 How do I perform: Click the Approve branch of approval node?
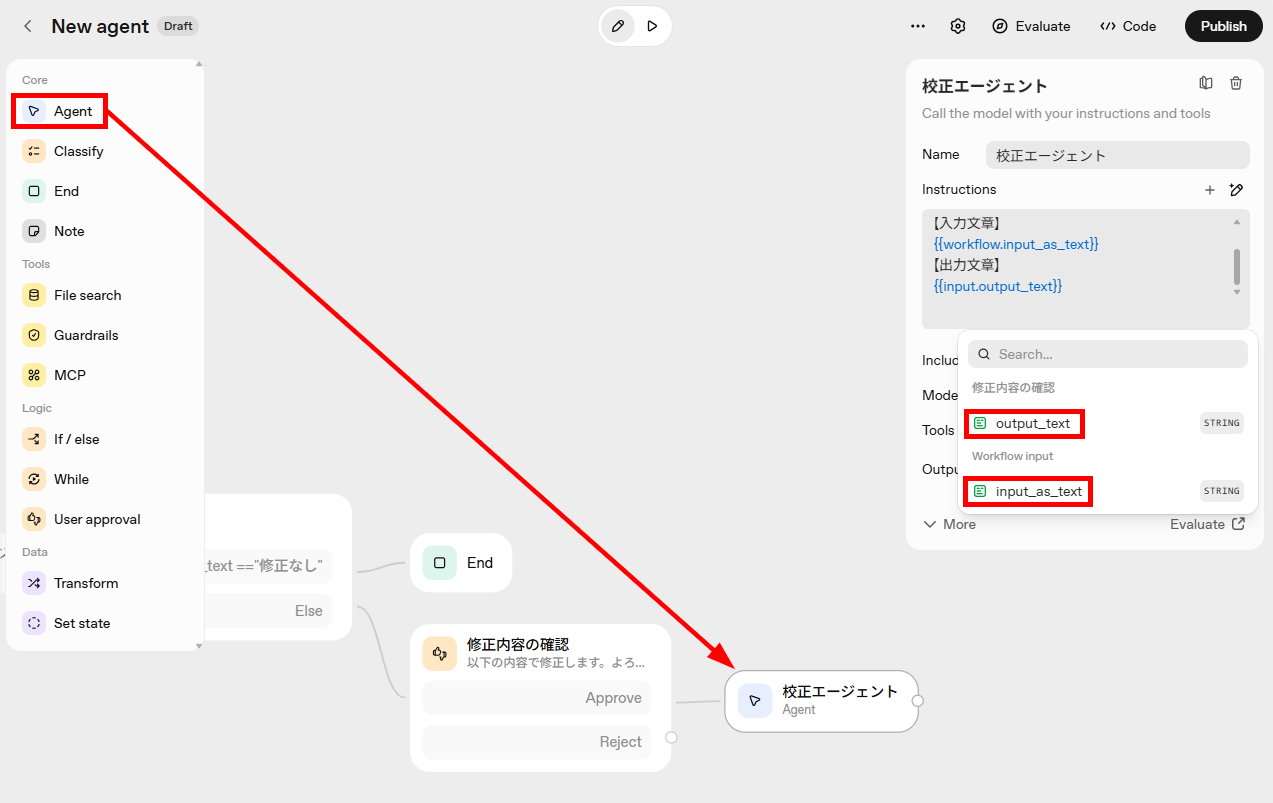537,698
